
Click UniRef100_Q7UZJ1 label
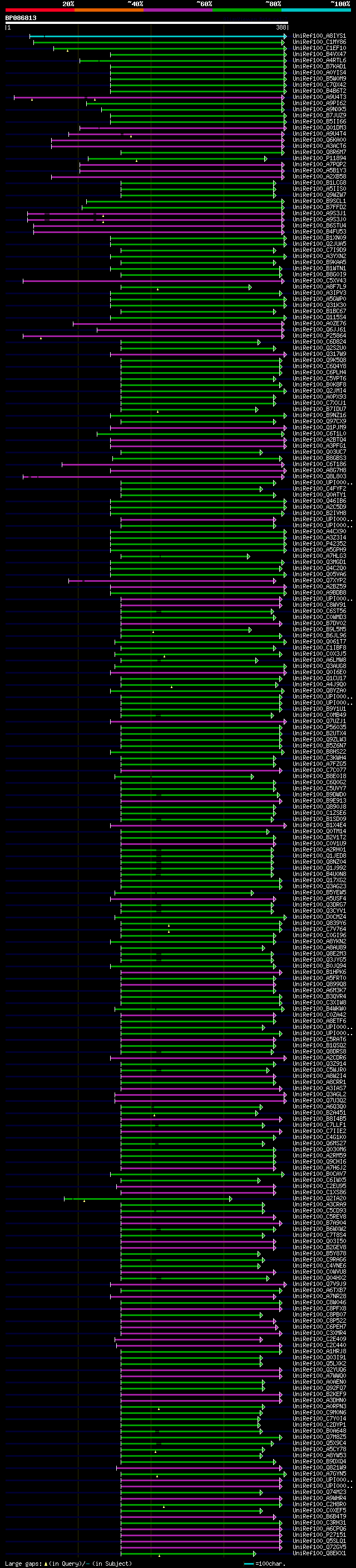319,721
